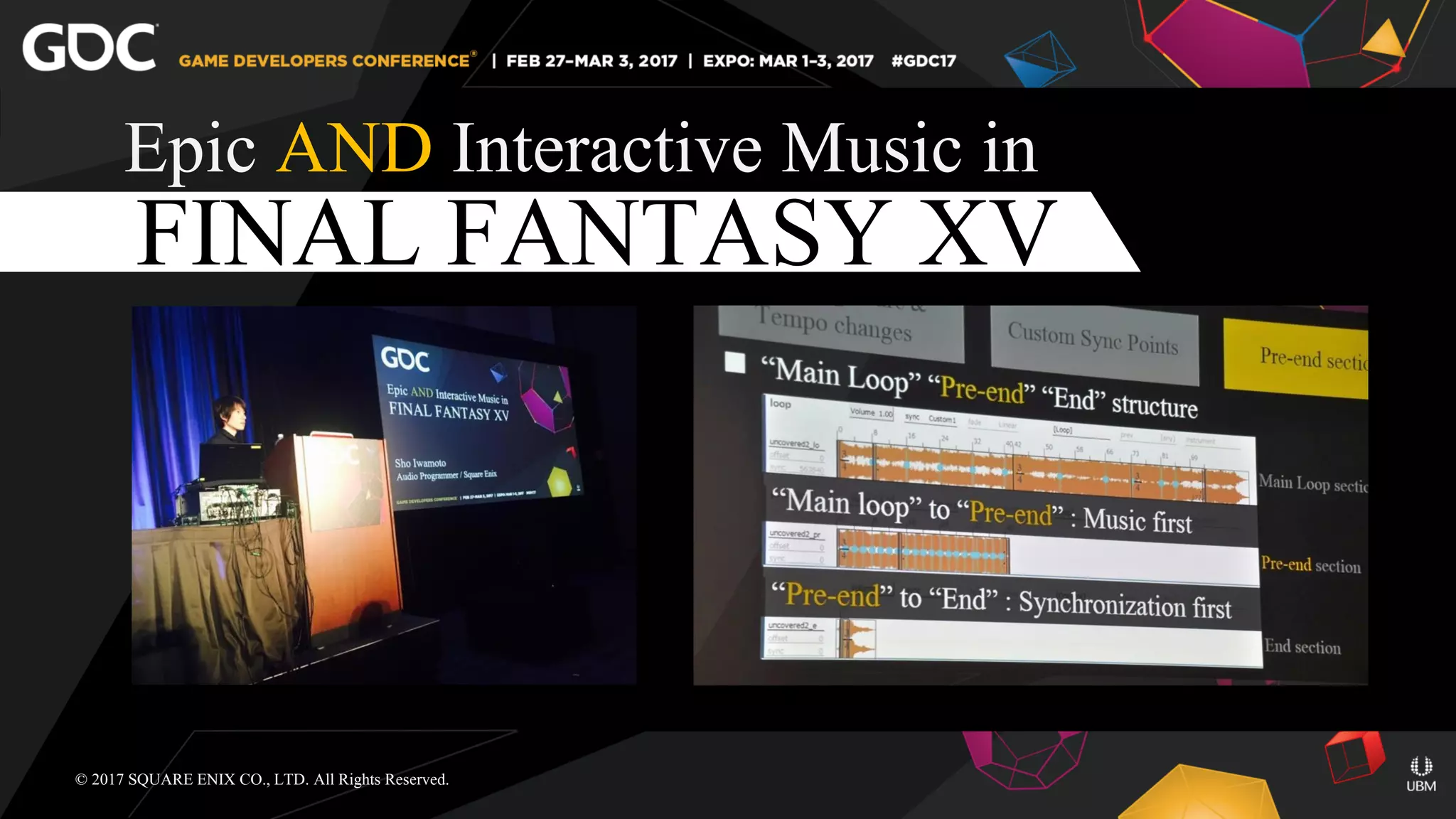Click the "End section" side label
This screenshot has width=1456, height=819.
[1302, 646]
